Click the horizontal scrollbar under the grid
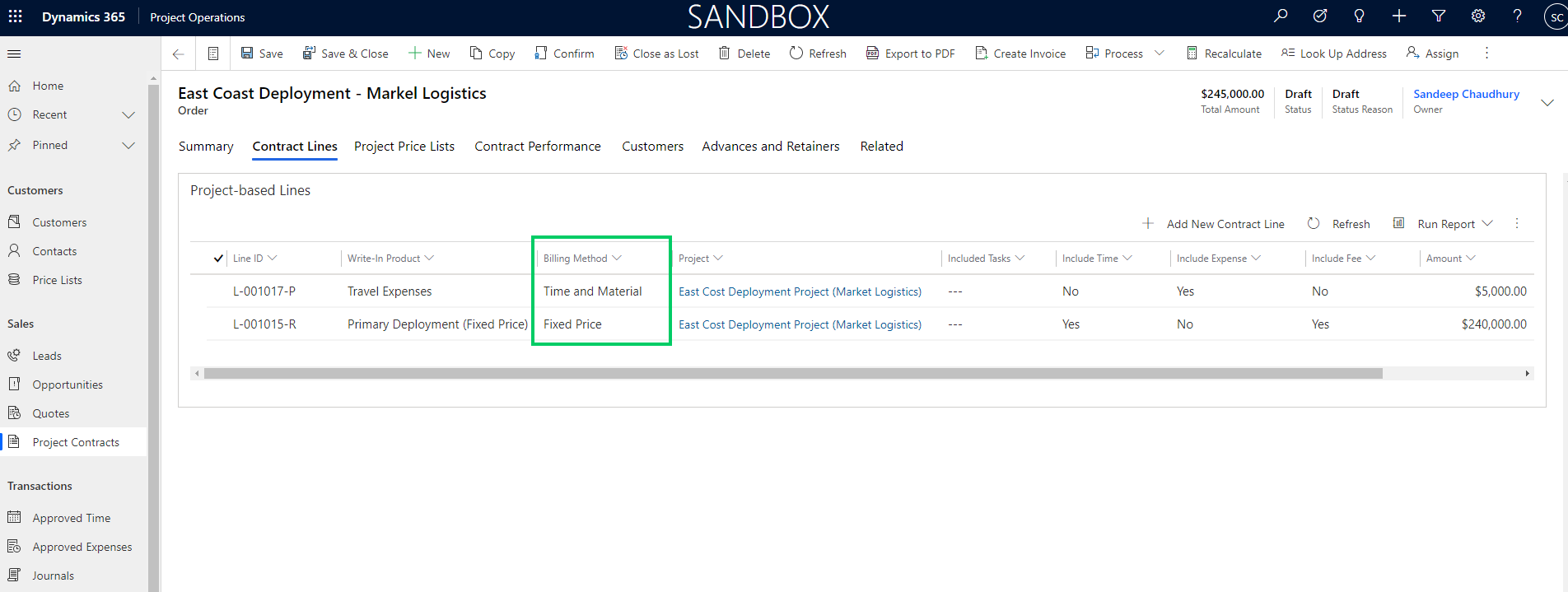This screenshot has height=592, width=1568. point(792,374)
